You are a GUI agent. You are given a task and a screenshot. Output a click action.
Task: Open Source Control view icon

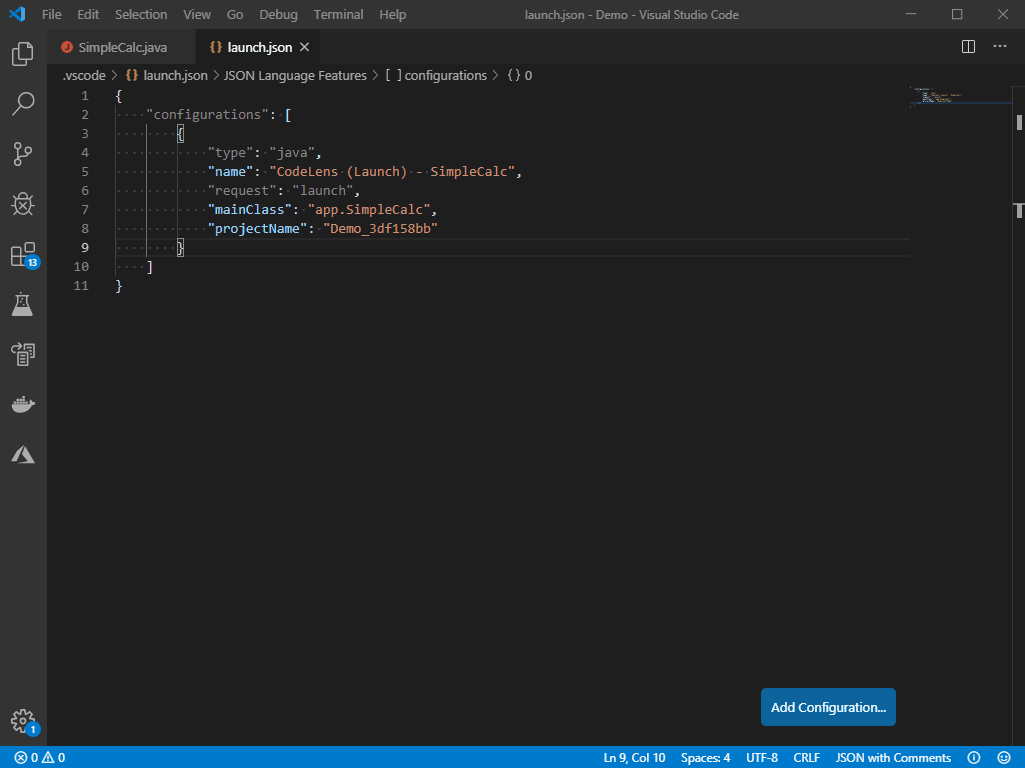click(23, 154)
